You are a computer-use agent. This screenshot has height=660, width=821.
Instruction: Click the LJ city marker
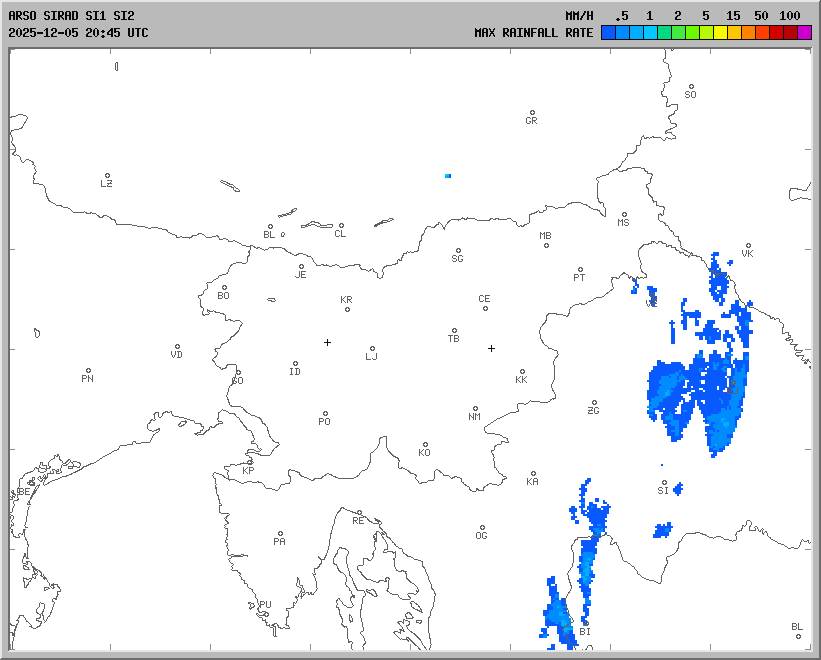pyautogui.click(x=373, y=349)
